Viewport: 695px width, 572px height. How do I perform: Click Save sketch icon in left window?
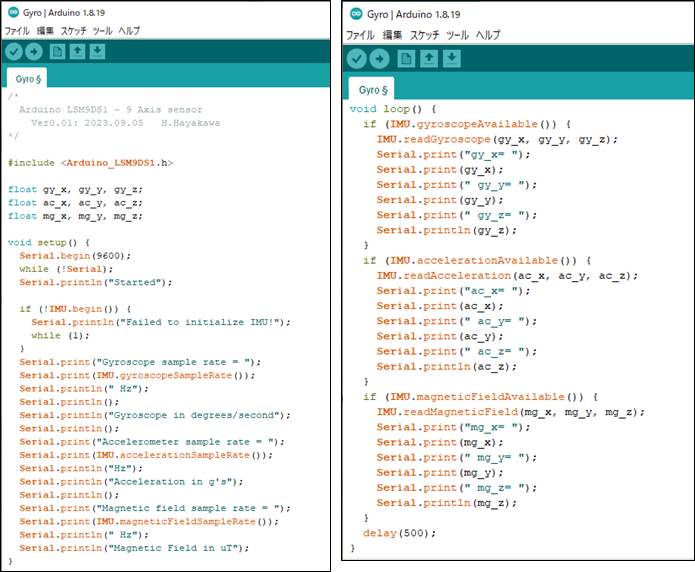click(99, 52)
